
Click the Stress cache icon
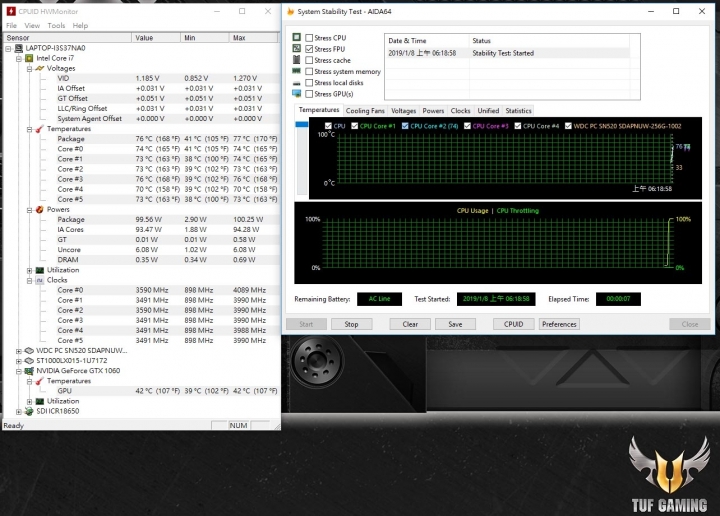[297, 60]
